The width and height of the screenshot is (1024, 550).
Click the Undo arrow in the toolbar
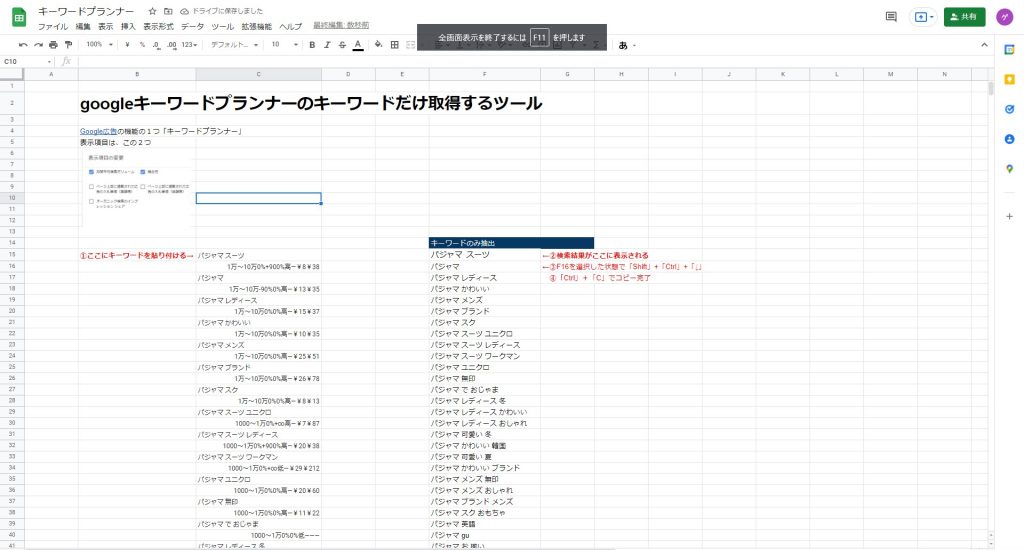tap(25, 45)
